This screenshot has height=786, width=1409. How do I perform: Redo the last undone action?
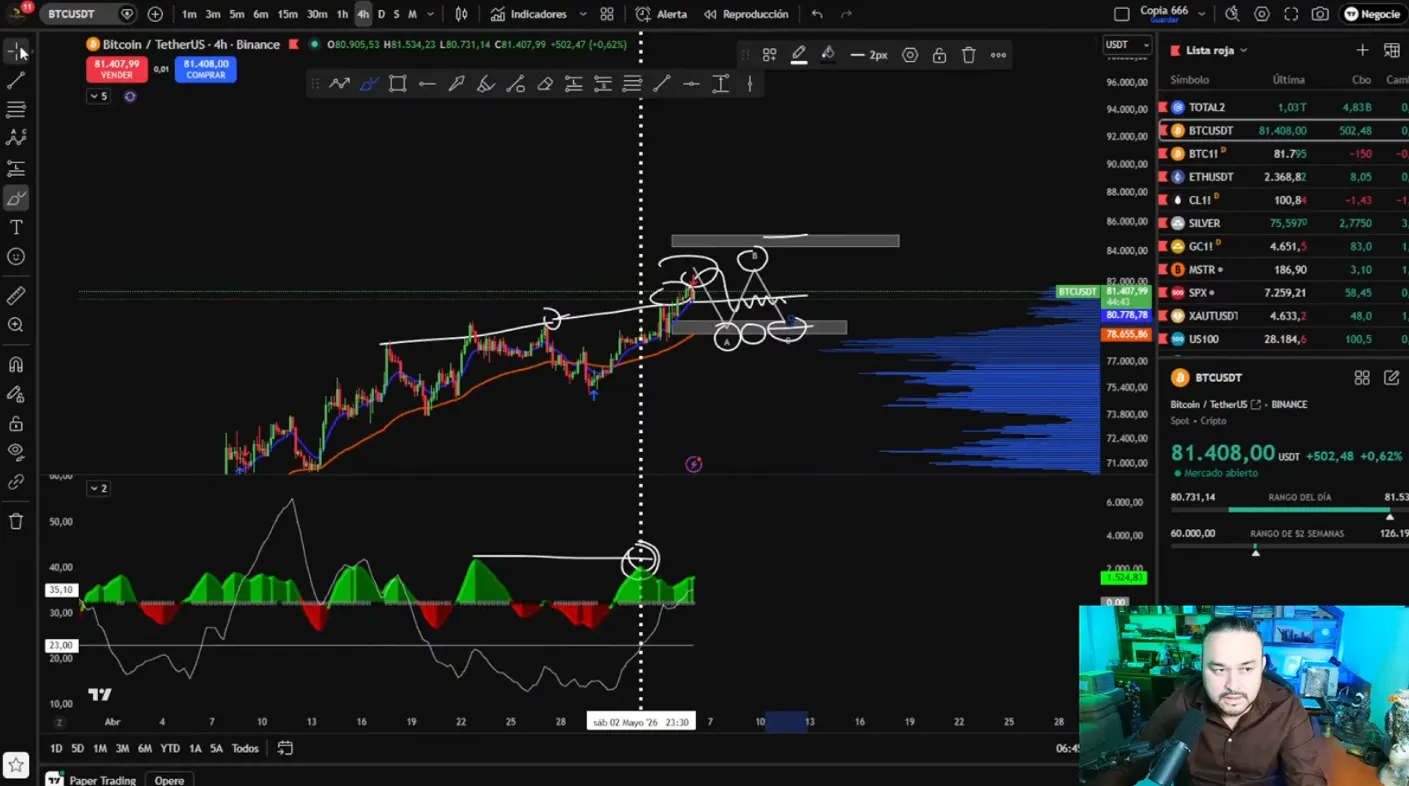pos(847,14)
